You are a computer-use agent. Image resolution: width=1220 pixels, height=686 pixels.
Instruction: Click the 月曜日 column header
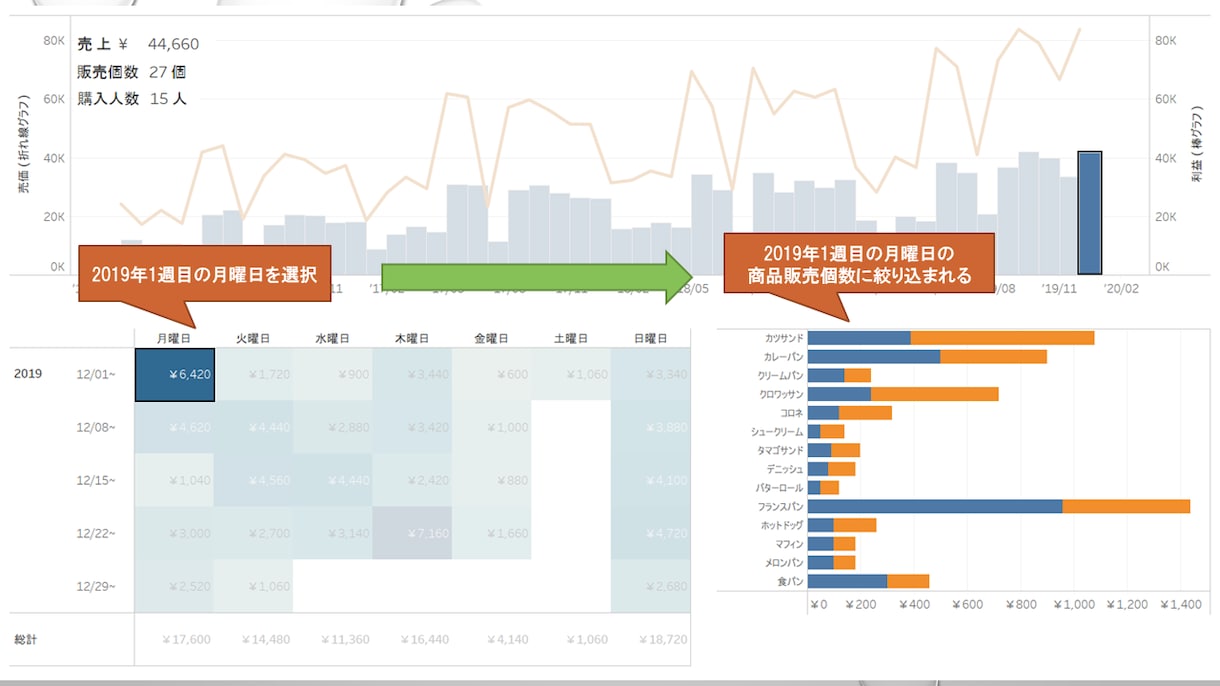coord(175,339)
